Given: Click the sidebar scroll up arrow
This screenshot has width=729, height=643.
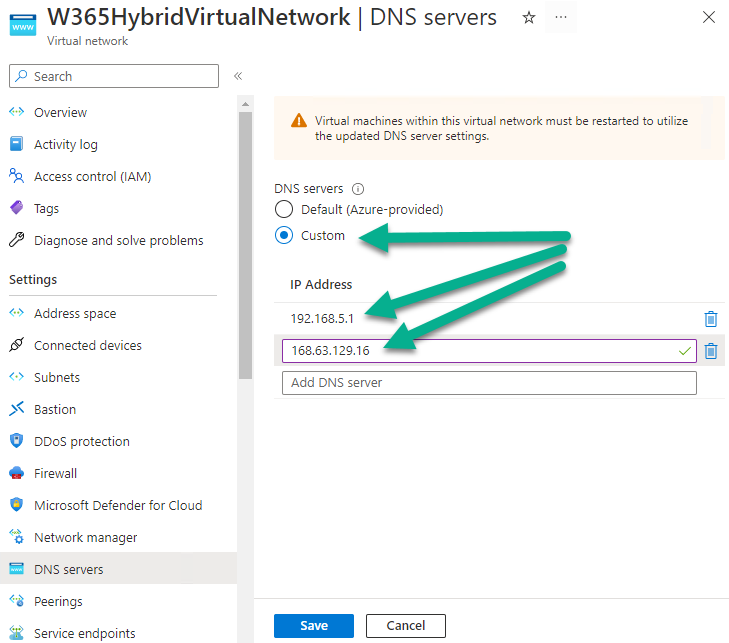Looking at the screenshot, I should click(245, 104).
